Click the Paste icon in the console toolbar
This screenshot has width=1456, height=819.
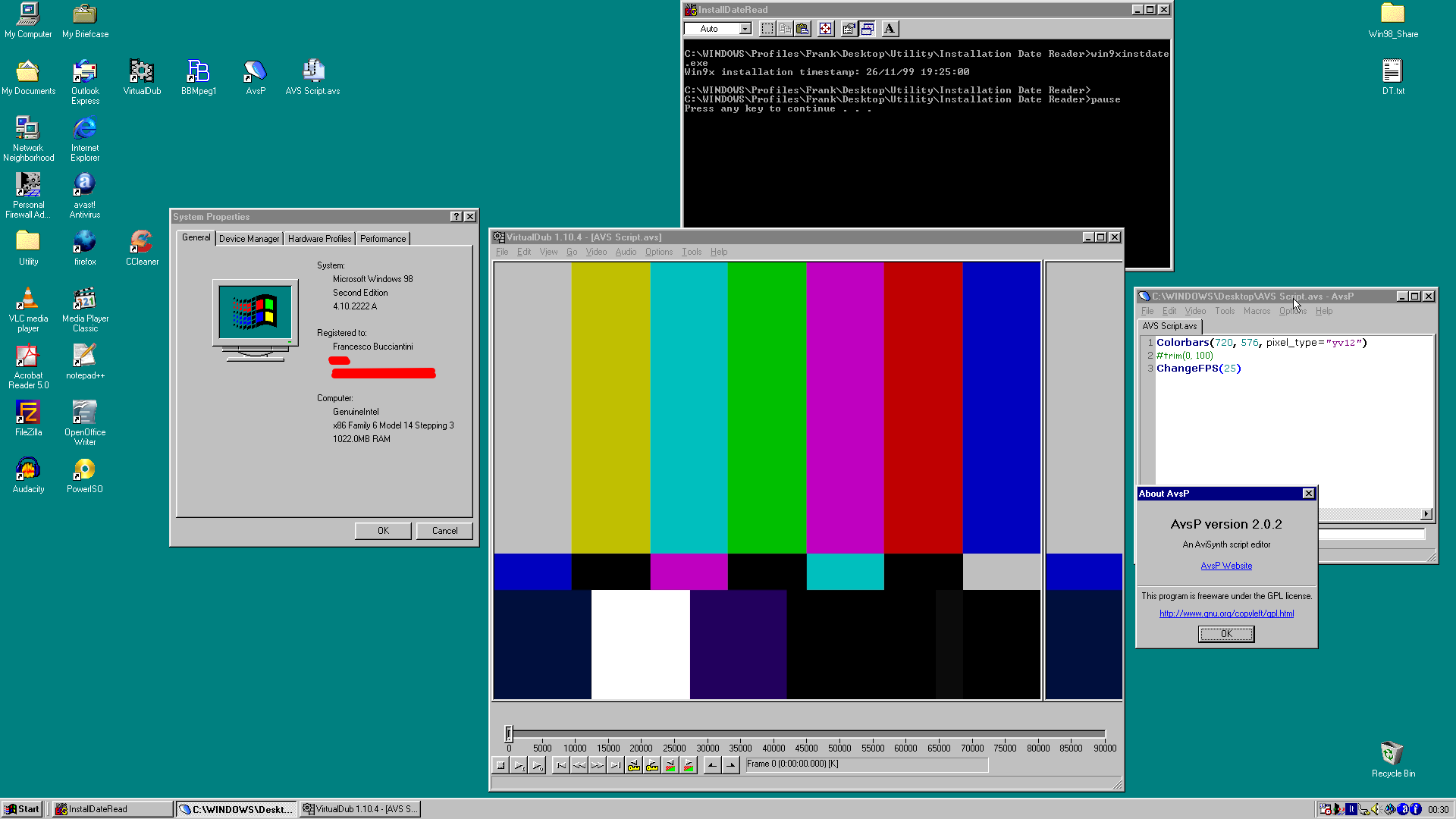point(802,29)
